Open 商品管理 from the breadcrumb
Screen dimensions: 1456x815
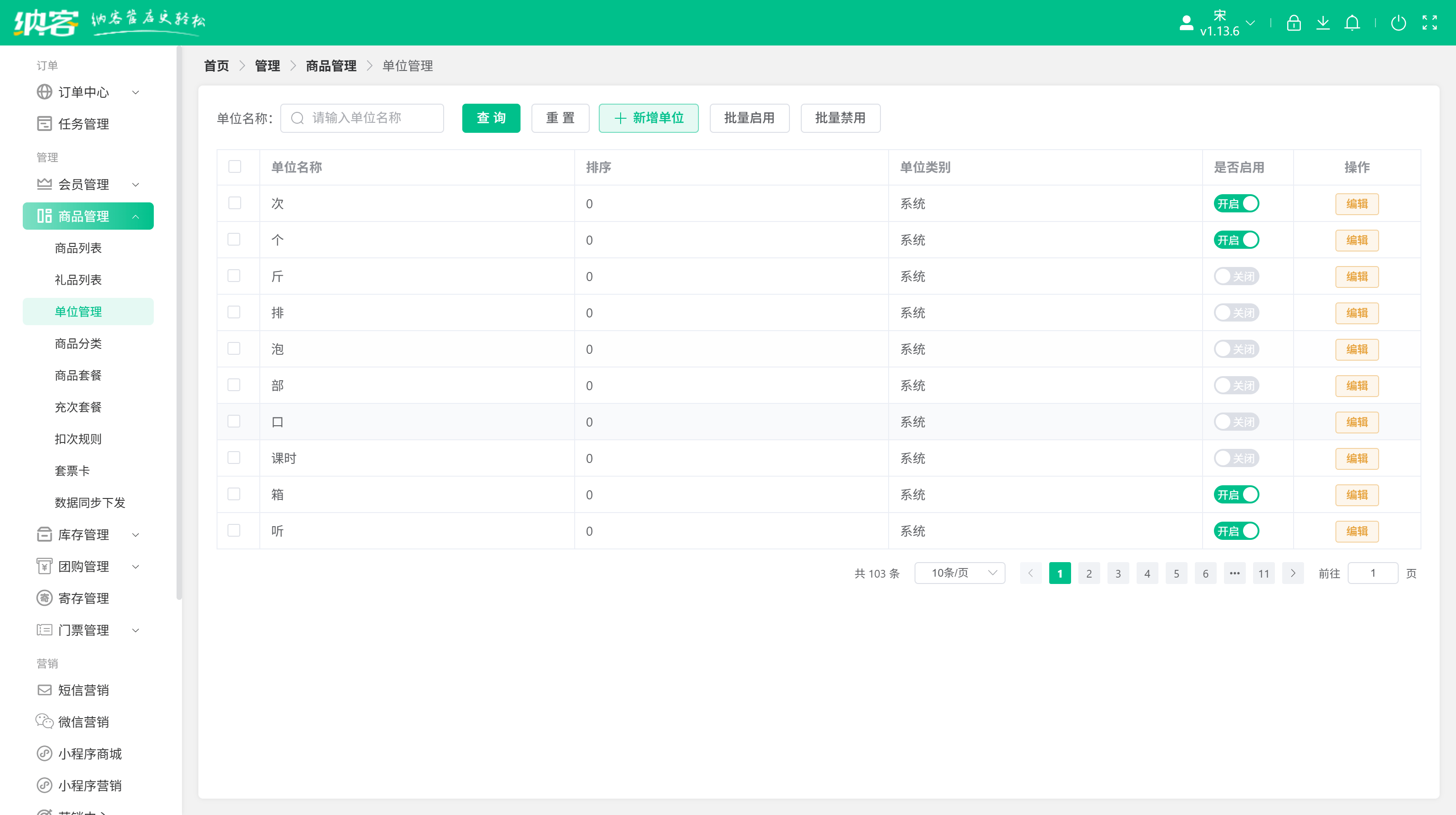[331, 65]
